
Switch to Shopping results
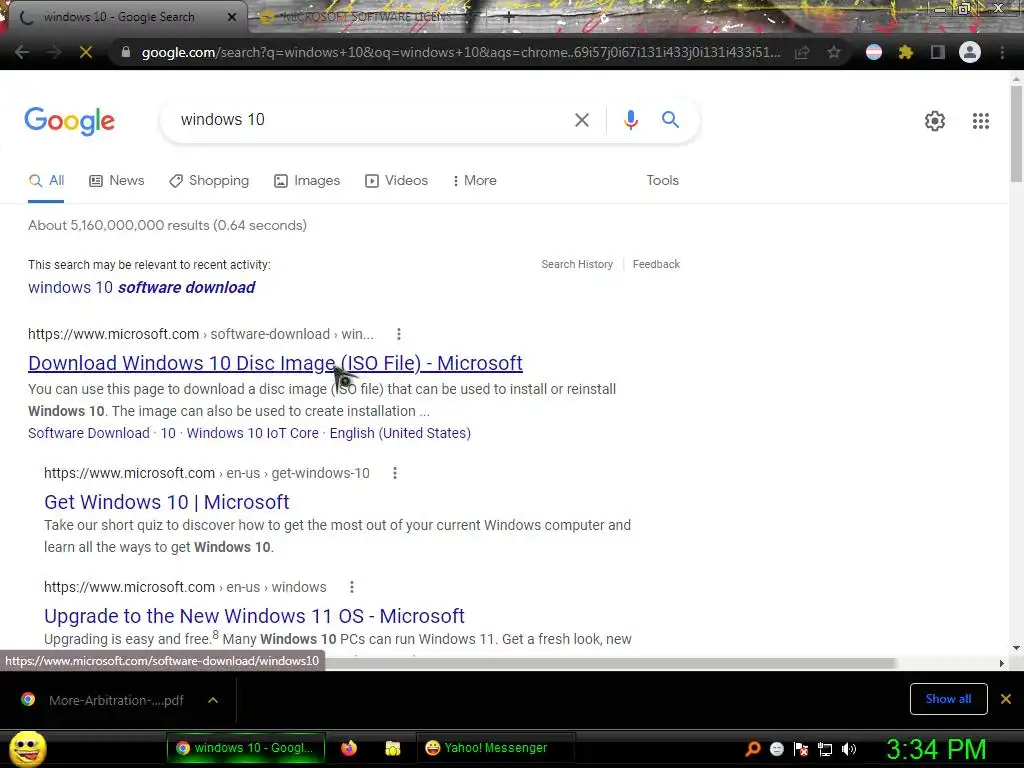[x=209, y=181]
